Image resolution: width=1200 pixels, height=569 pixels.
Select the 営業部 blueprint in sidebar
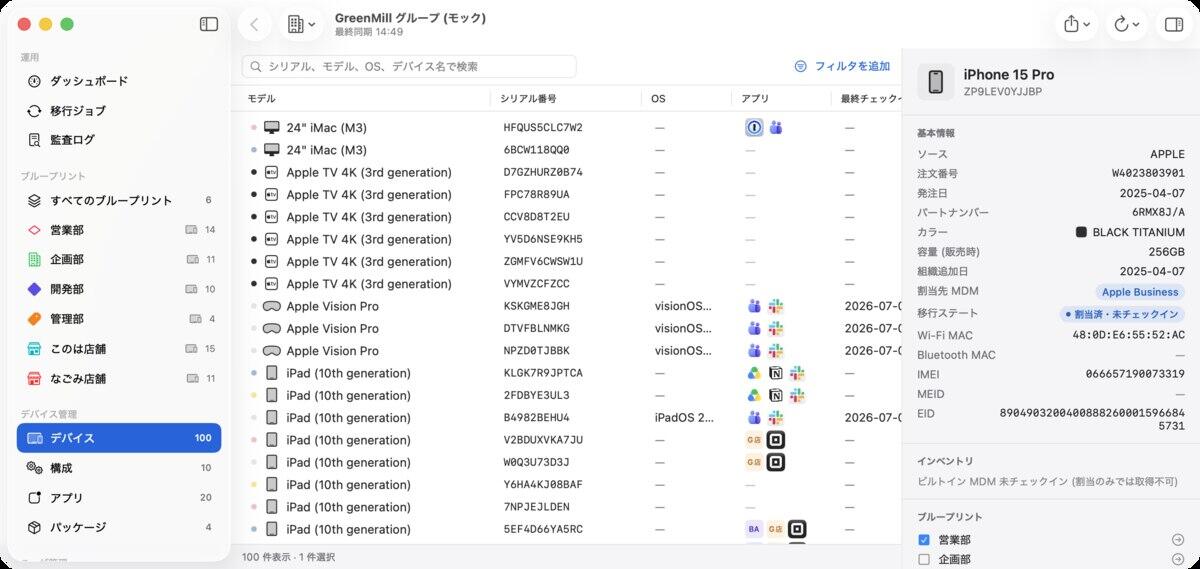pos(119,230)
